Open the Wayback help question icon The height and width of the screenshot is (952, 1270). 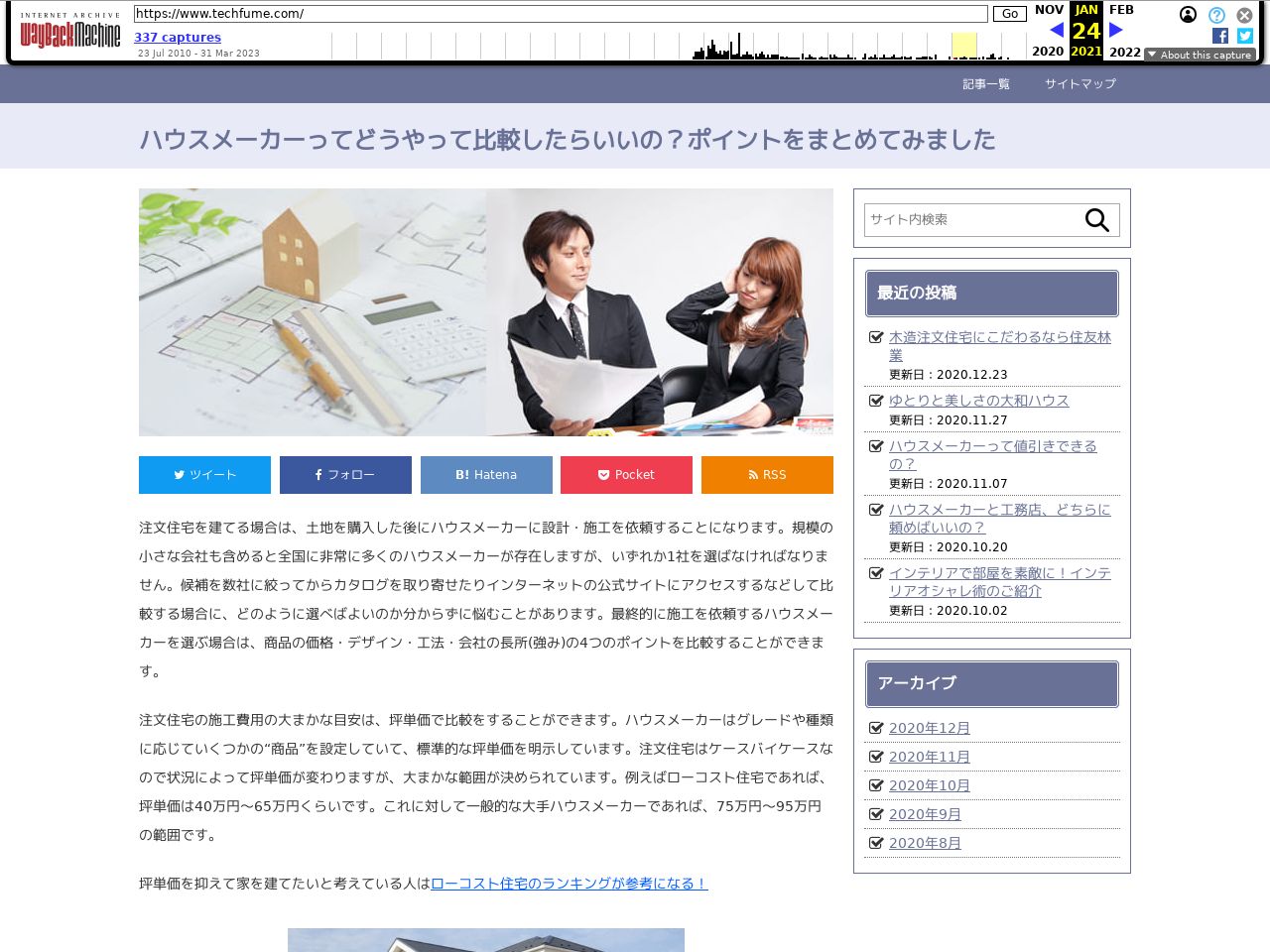1216,15
